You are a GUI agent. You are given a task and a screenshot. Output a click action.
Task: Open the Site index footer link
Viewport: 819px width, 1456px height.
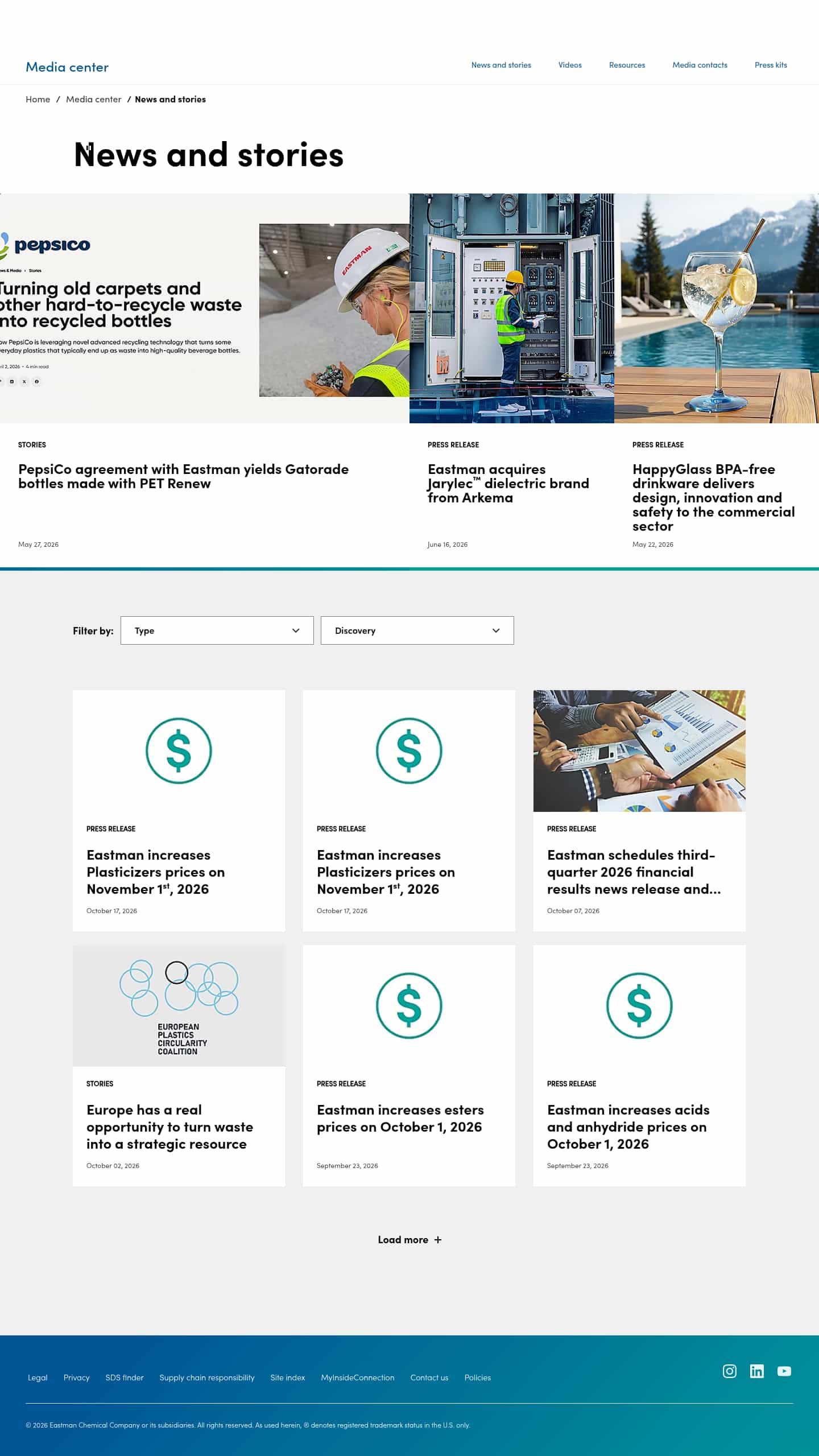coord(288,1377)
